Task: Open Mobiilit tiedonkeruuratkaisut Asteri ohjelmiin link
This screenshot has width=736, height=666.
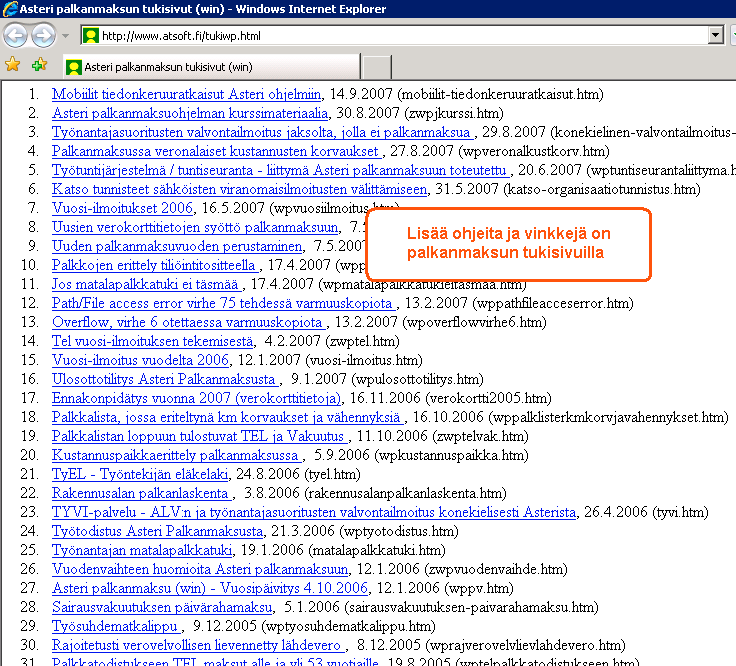Action: coord(186,94)
